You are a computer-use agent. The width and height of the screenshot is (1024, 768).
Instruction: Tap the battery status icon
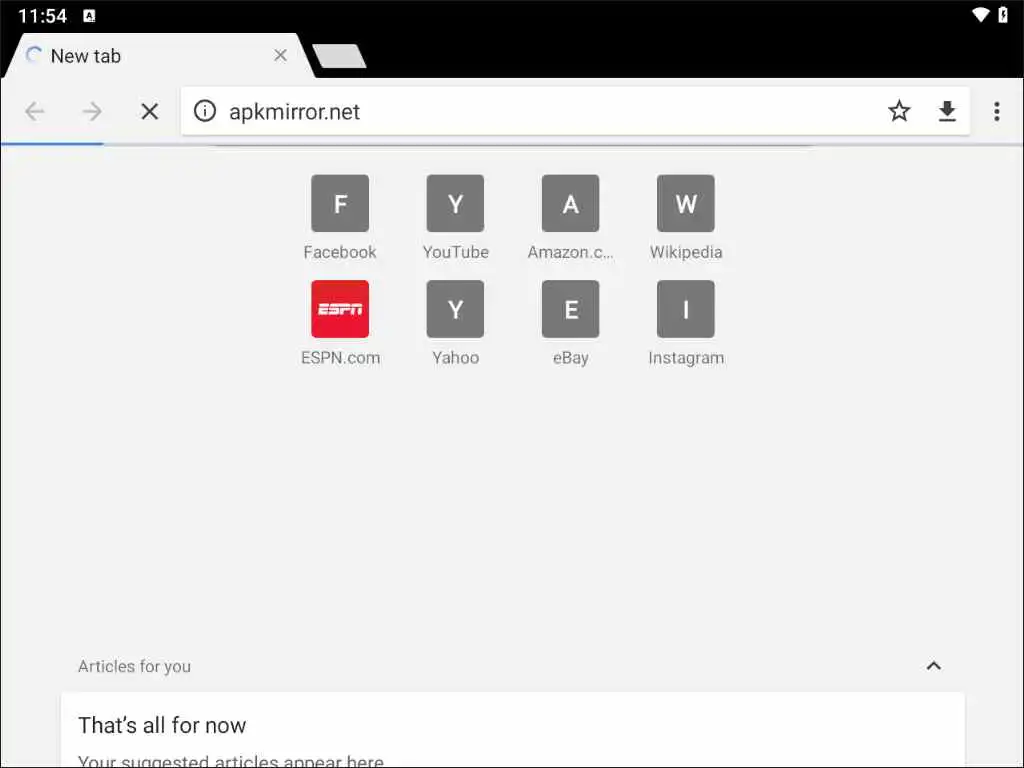coord(1004,15)
